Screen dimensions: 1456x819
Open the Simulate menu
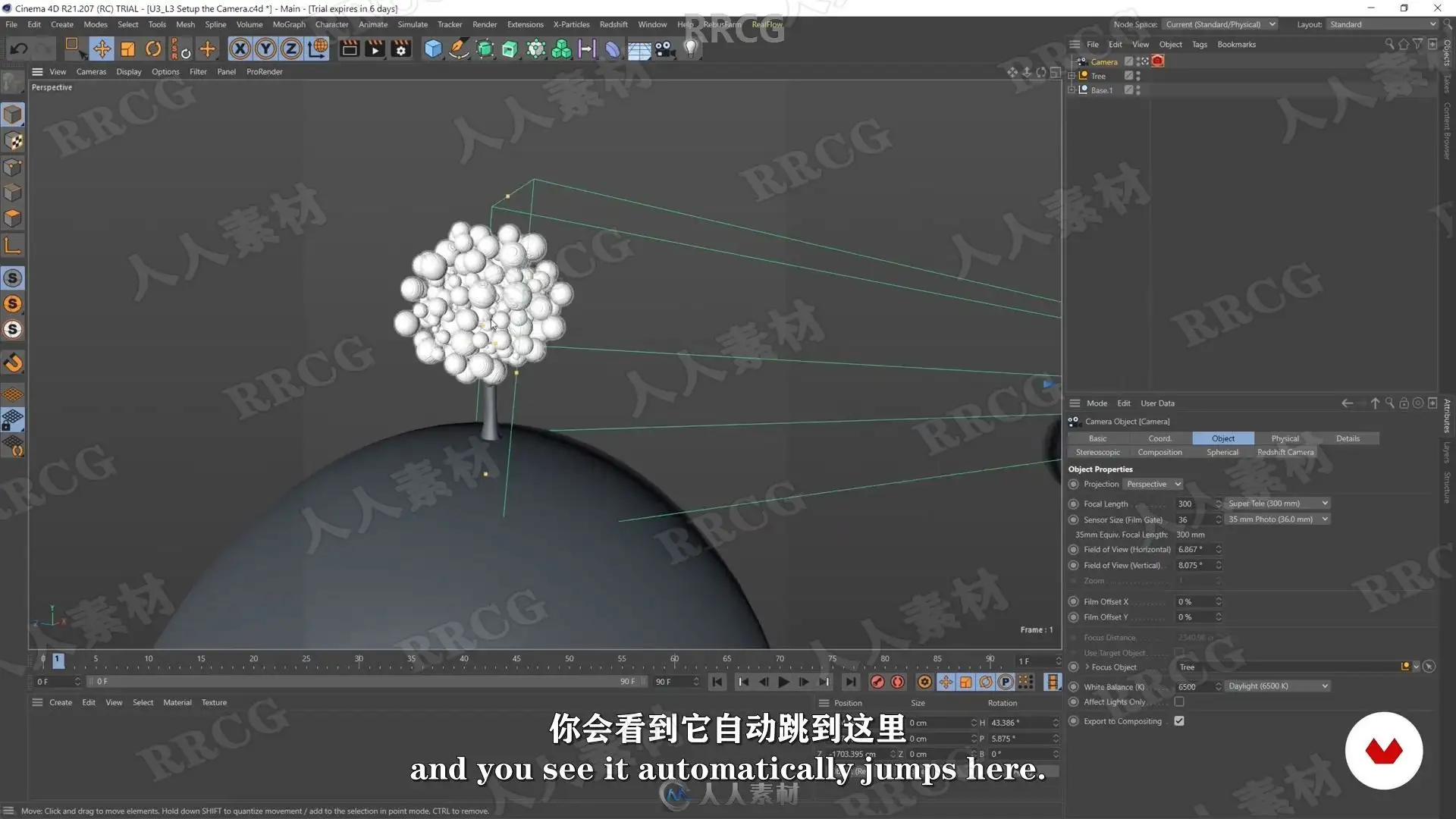tap(413, 24)
